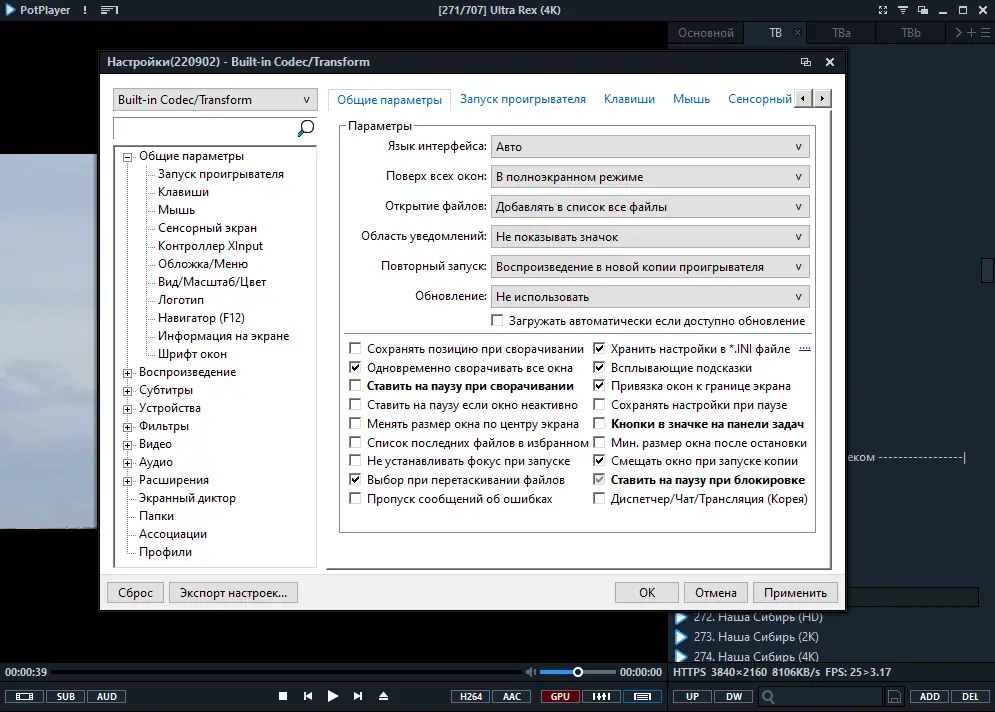Open the 'Обновление' dropdown
995x712 pixels.
650,296
